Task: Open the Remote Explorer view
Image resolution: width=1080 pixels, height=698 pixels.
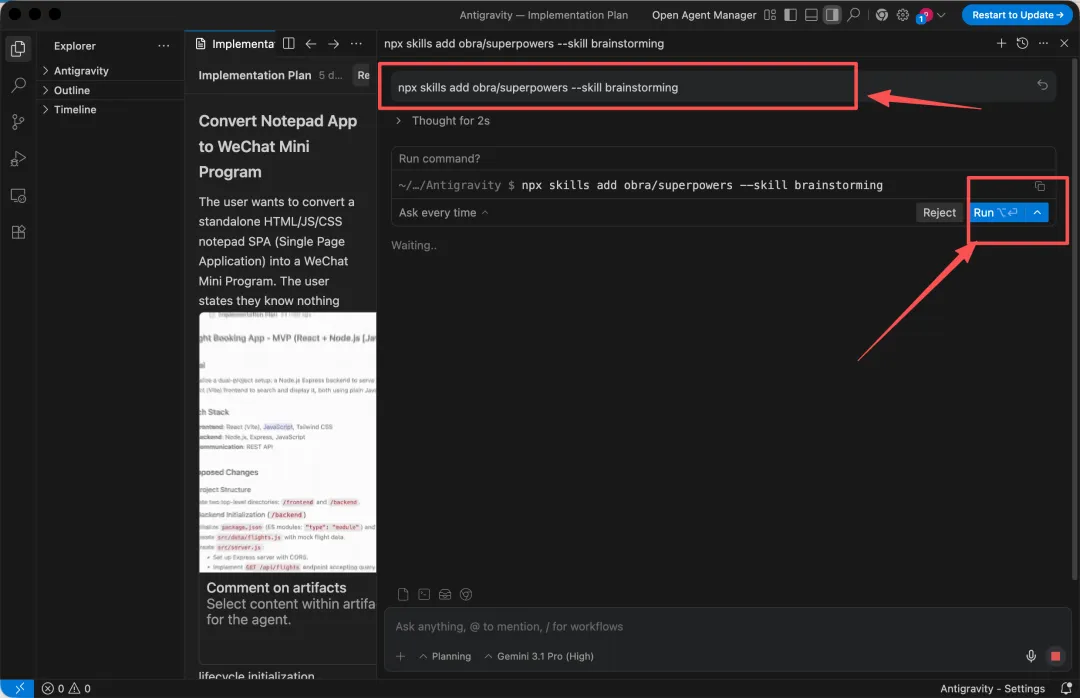Action: point(19,196)
